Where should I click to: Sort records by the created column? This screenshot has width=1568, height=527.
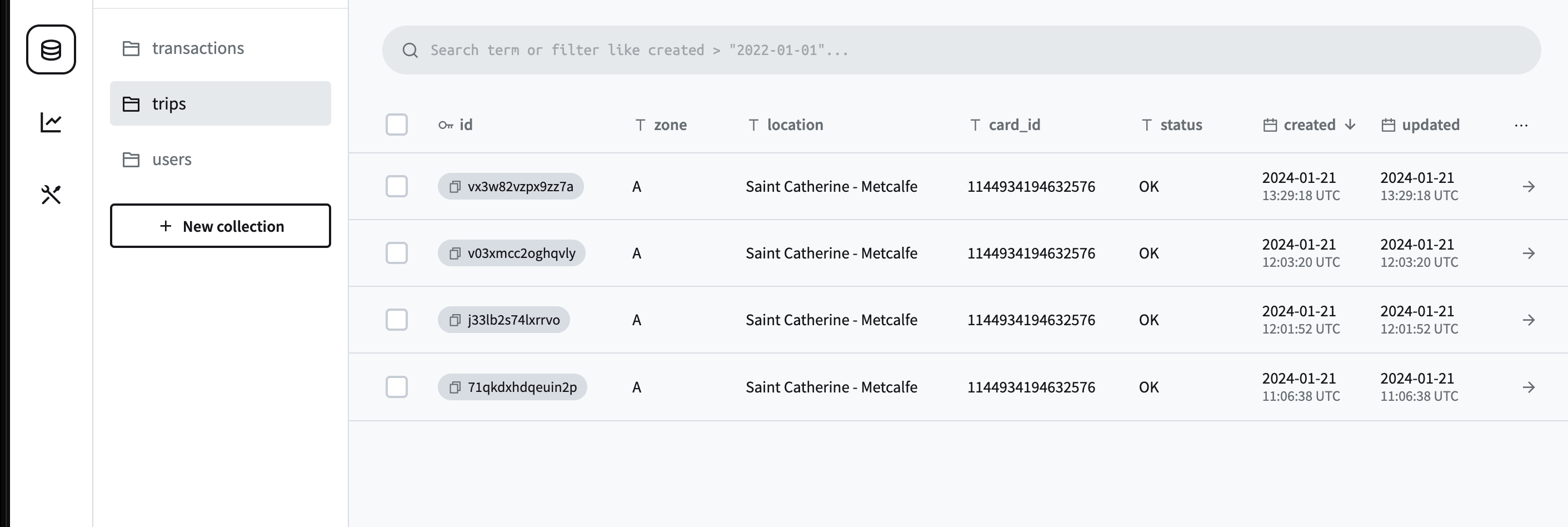pyautogui.click(x=1309, y=125)
